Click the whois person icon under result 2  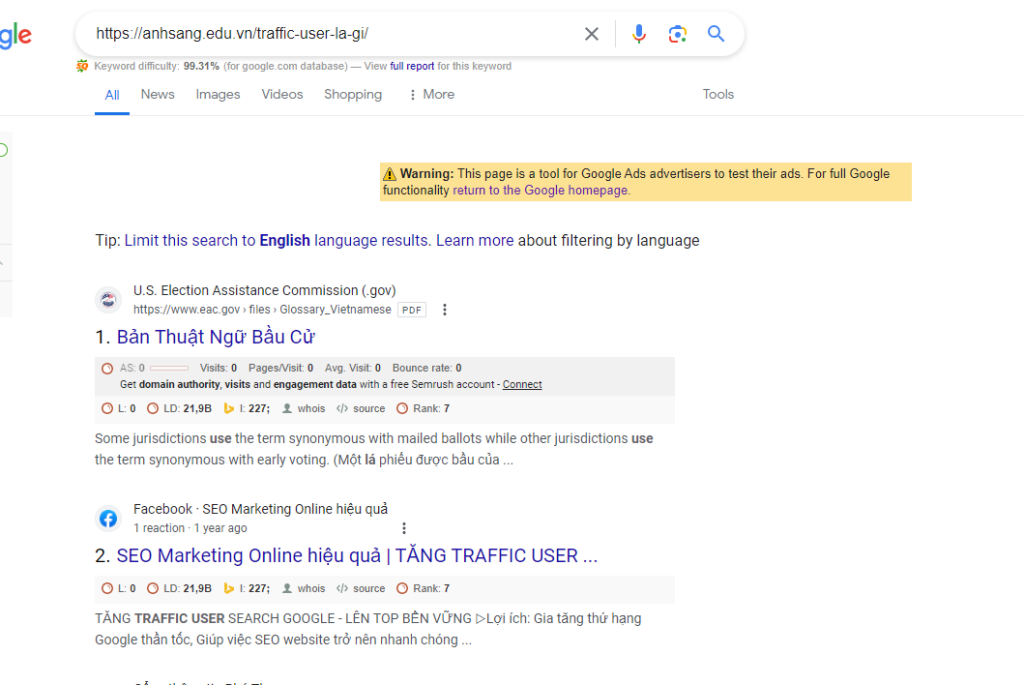[x=287, y=588]
